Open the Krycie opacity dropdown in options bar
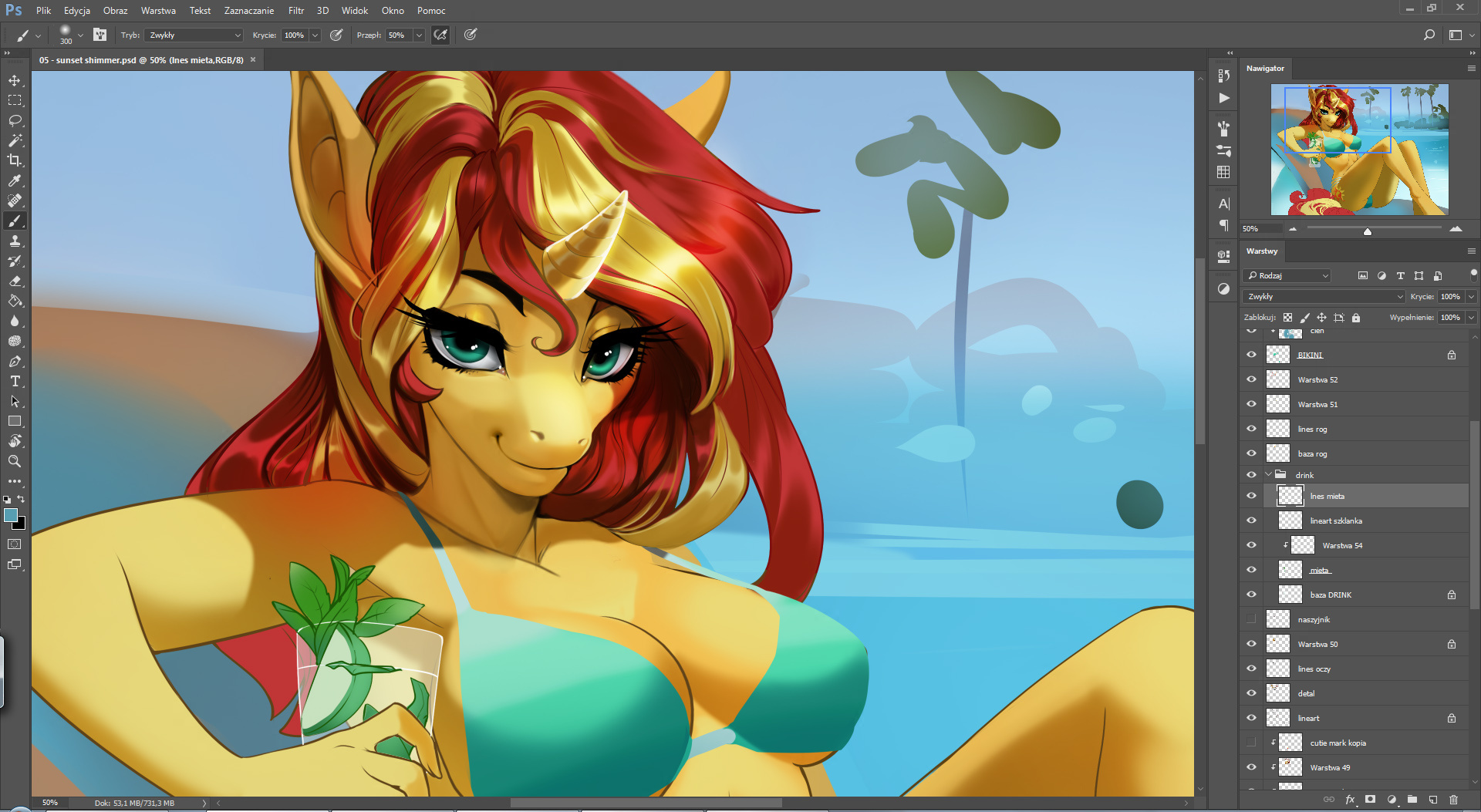Viewport: 1481px width, 812px height. point(315,35)
